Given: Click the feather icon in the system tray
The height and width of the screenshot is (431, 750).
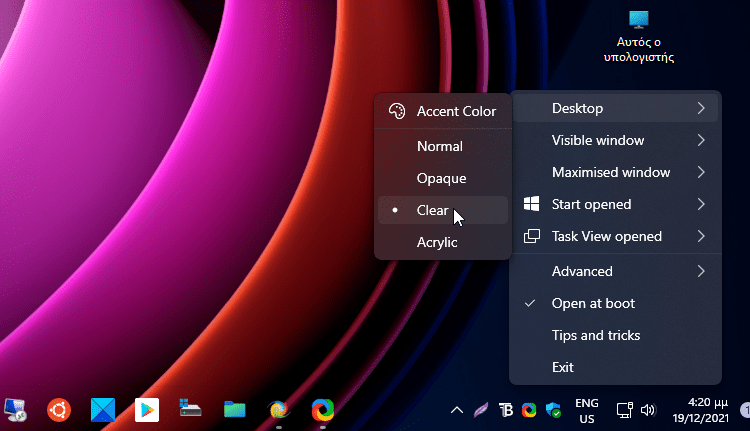Looking at the screenshot, I should 481,410.
